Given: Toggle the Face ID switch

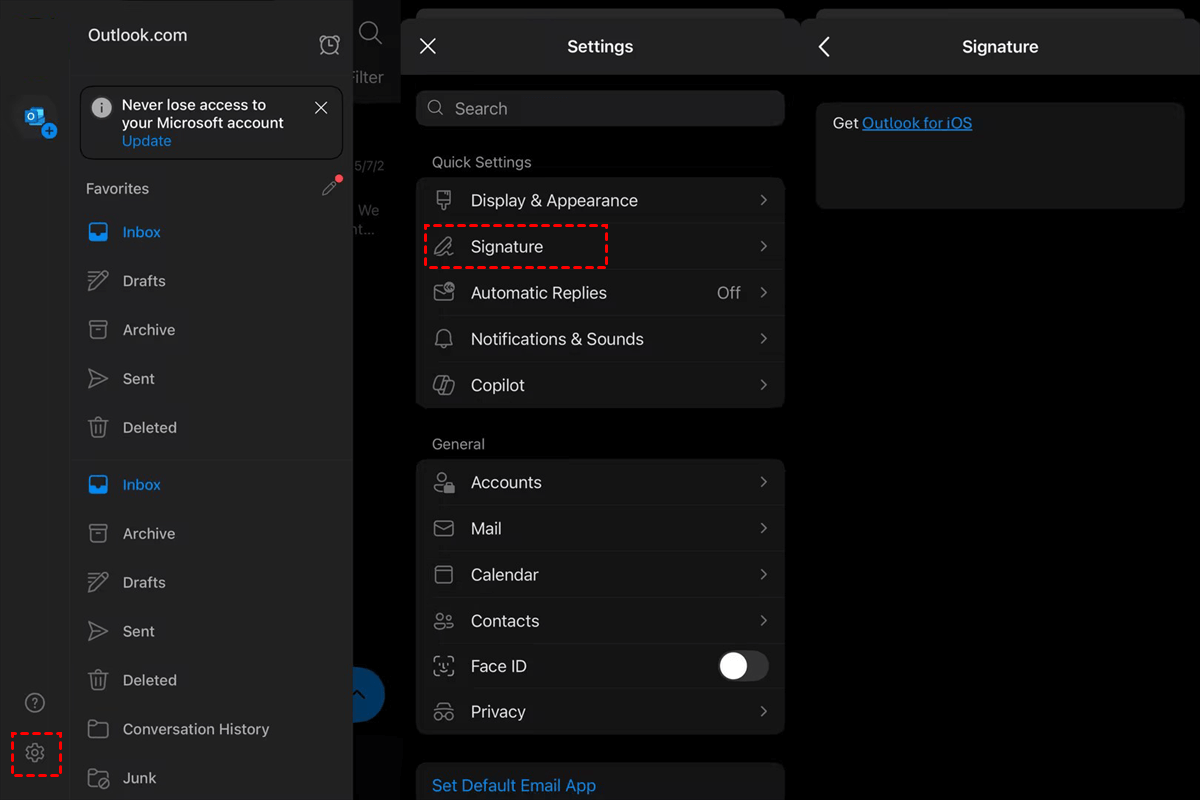Looking at the screenshot, I should pos(743,666).
